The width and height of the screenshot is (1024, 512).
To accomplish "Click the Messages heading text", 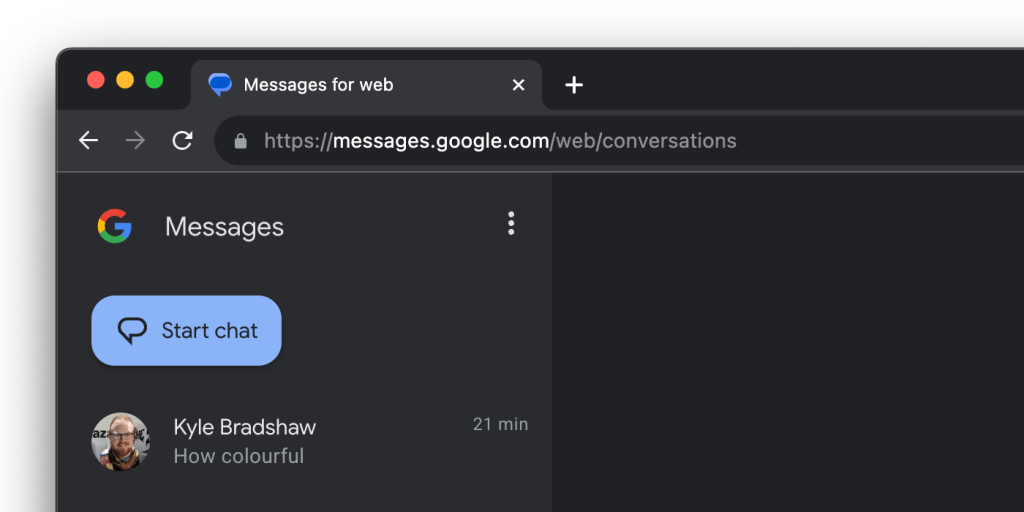I will point(224,227).
